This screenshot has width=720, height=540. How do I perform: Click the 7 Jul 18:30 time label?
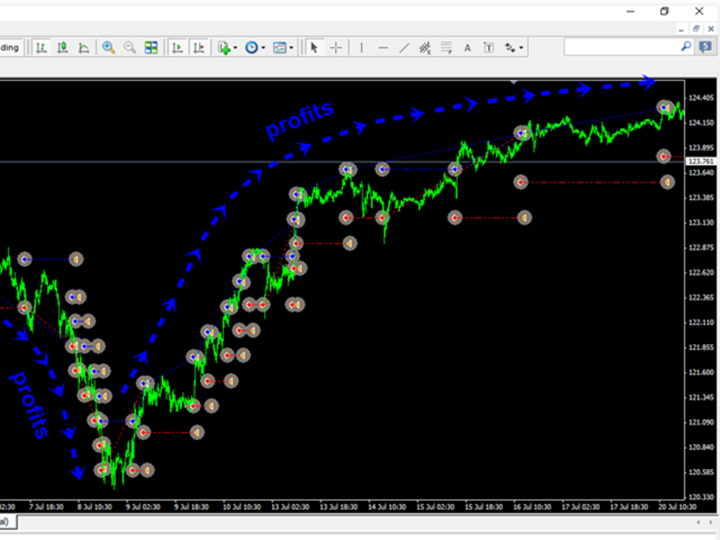pyautogui.click(x=46, y=507)
